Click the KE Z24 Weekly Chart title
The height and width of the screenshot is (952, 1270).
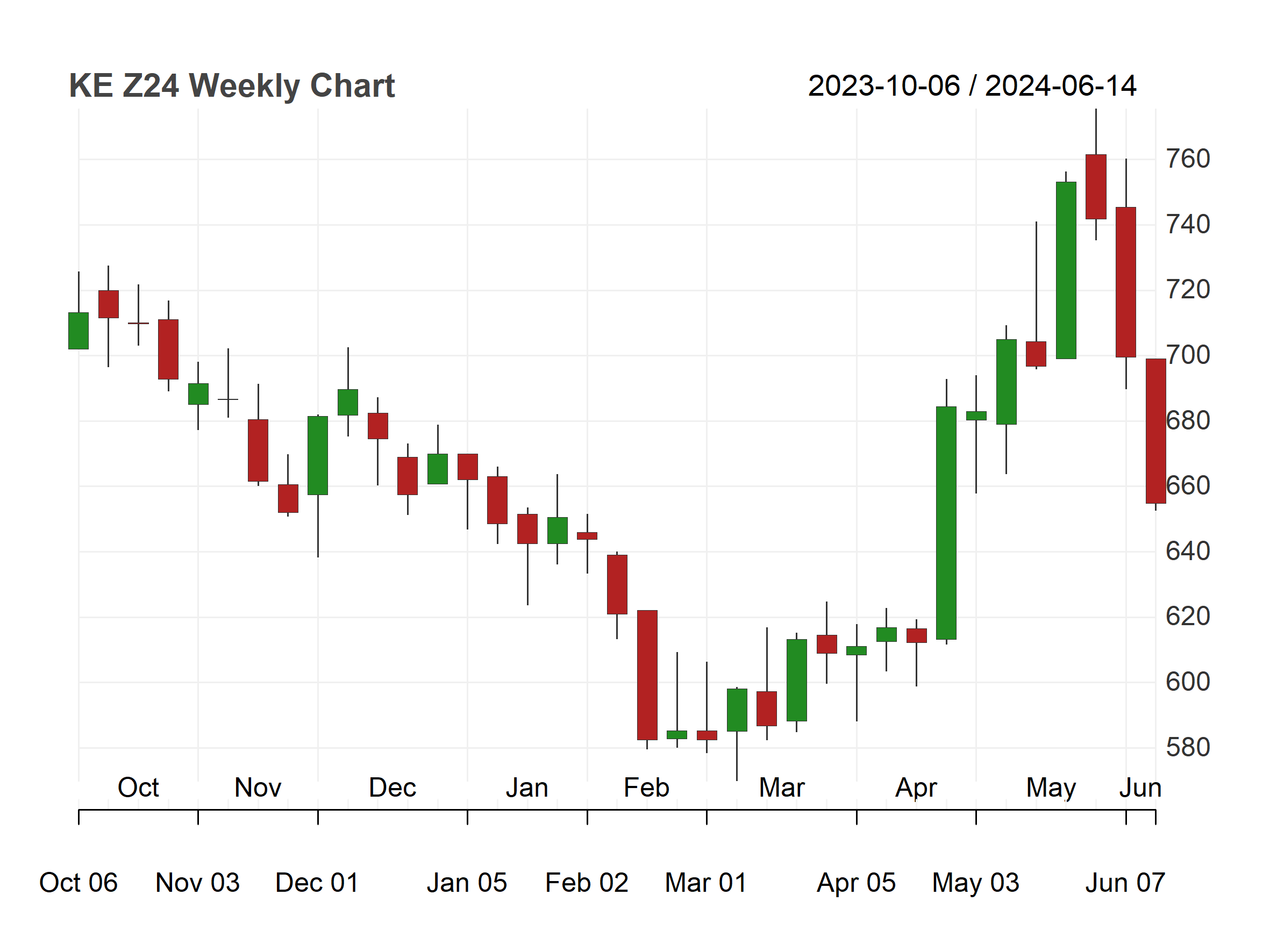click(231, 86)
